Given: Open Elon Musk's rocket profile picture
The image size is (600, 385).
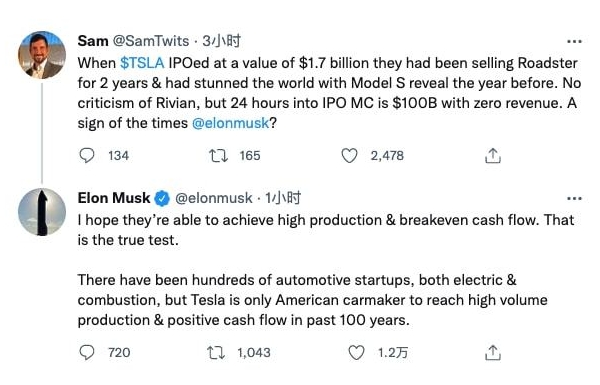Looking at the screenshot, I should pos(42,212).
